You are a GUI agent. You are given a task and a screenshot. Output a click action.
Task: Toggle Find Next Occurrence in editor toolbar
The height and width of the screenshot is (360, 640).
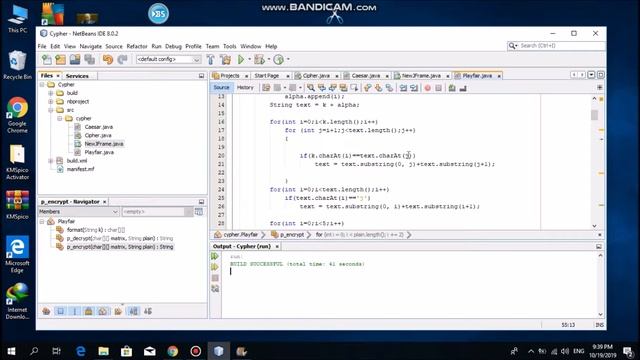(x=332, y=88)
